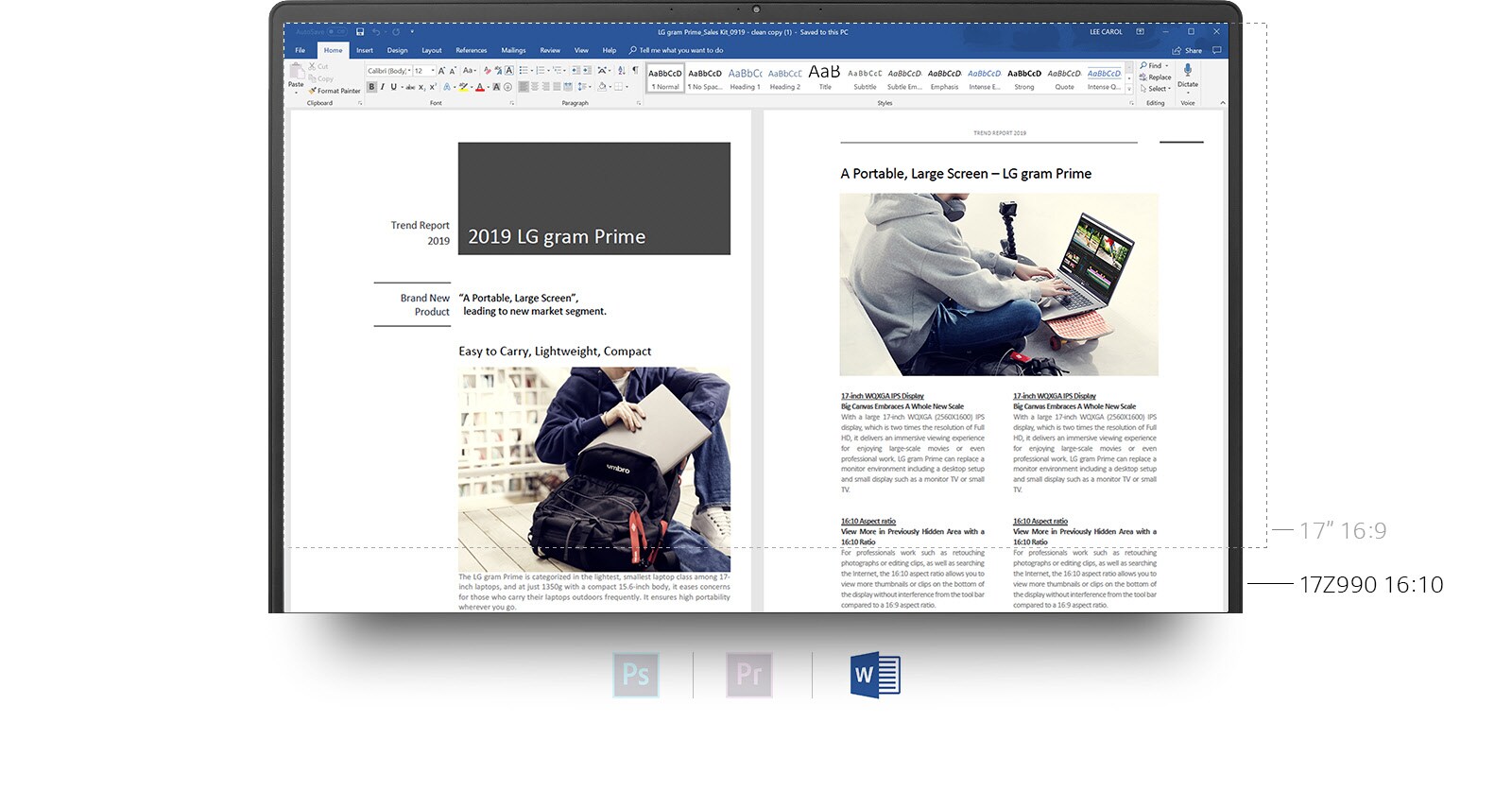
Task: Click the Increase Indent icon
Action: coord(587,71)
